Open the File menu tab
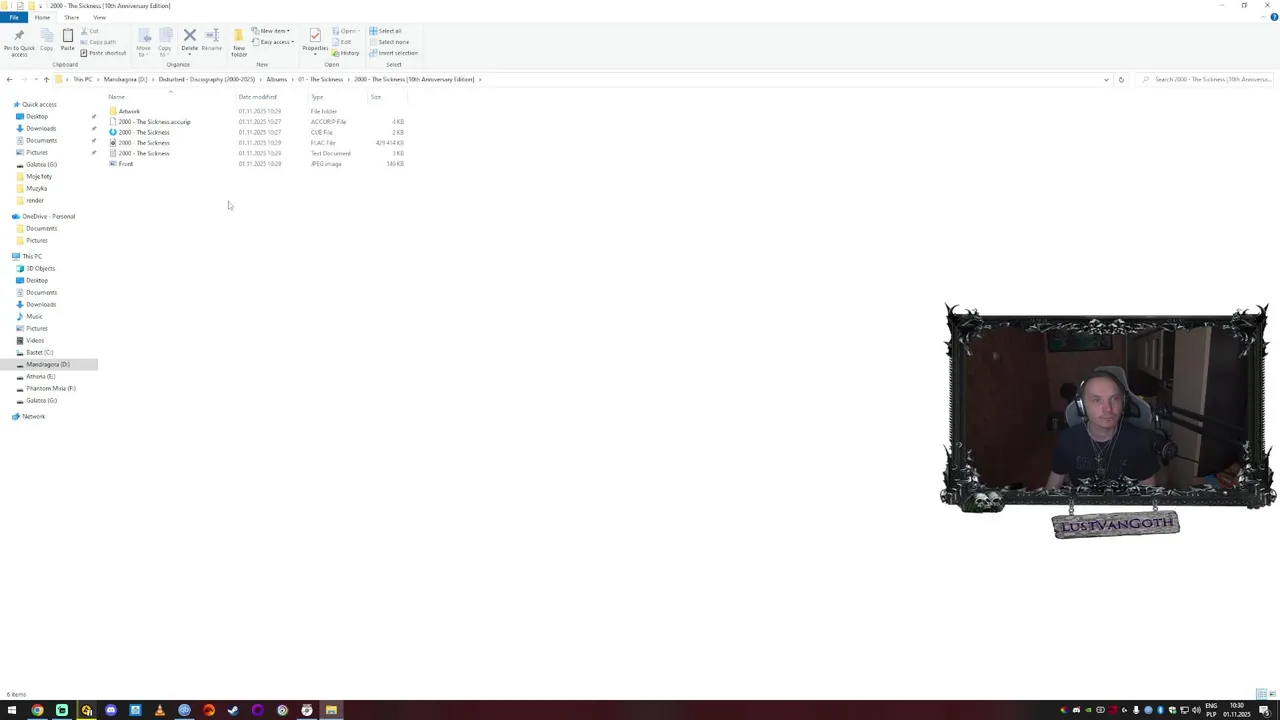Image resolution: width=1280 pixels, height=720 pixels. (x=14, y=17)
